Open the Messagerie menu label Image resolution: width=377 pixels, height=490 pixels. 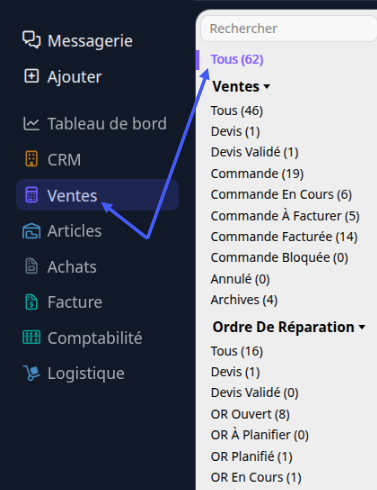point(90,41)
